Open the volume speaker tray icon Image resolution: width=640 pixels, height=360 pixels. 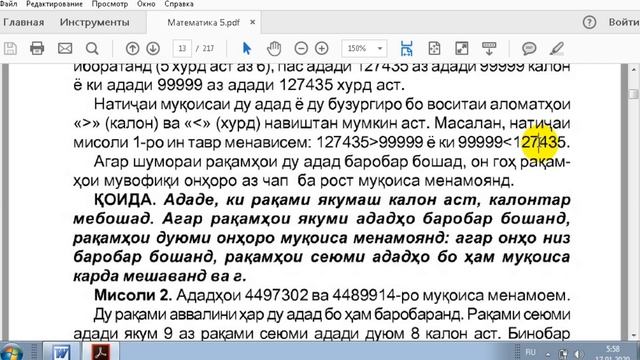[x=578, y=354]
